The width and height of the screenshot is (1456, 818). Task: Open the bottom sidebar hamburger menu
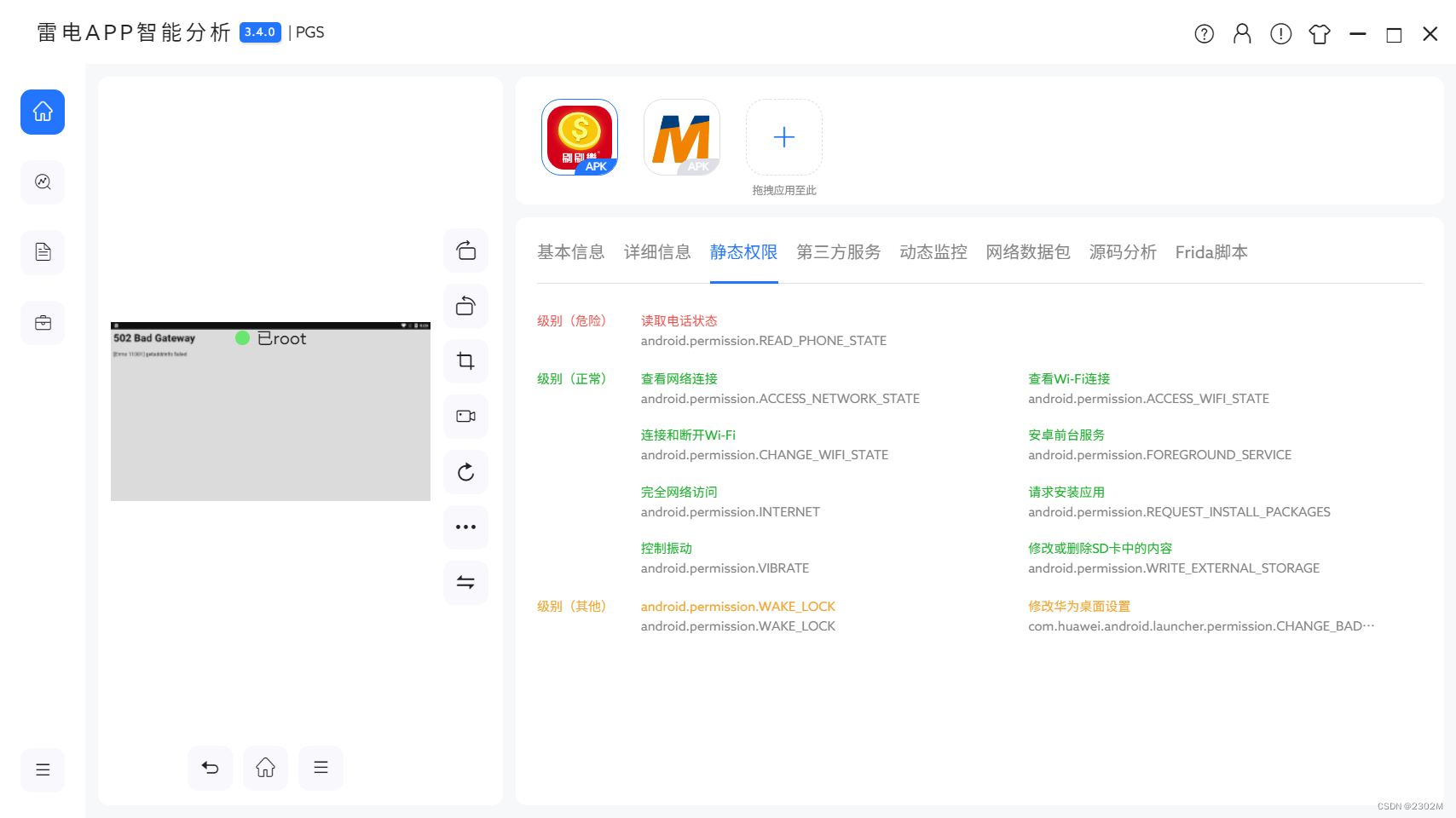pyautogui.click(x=43, y=770)
